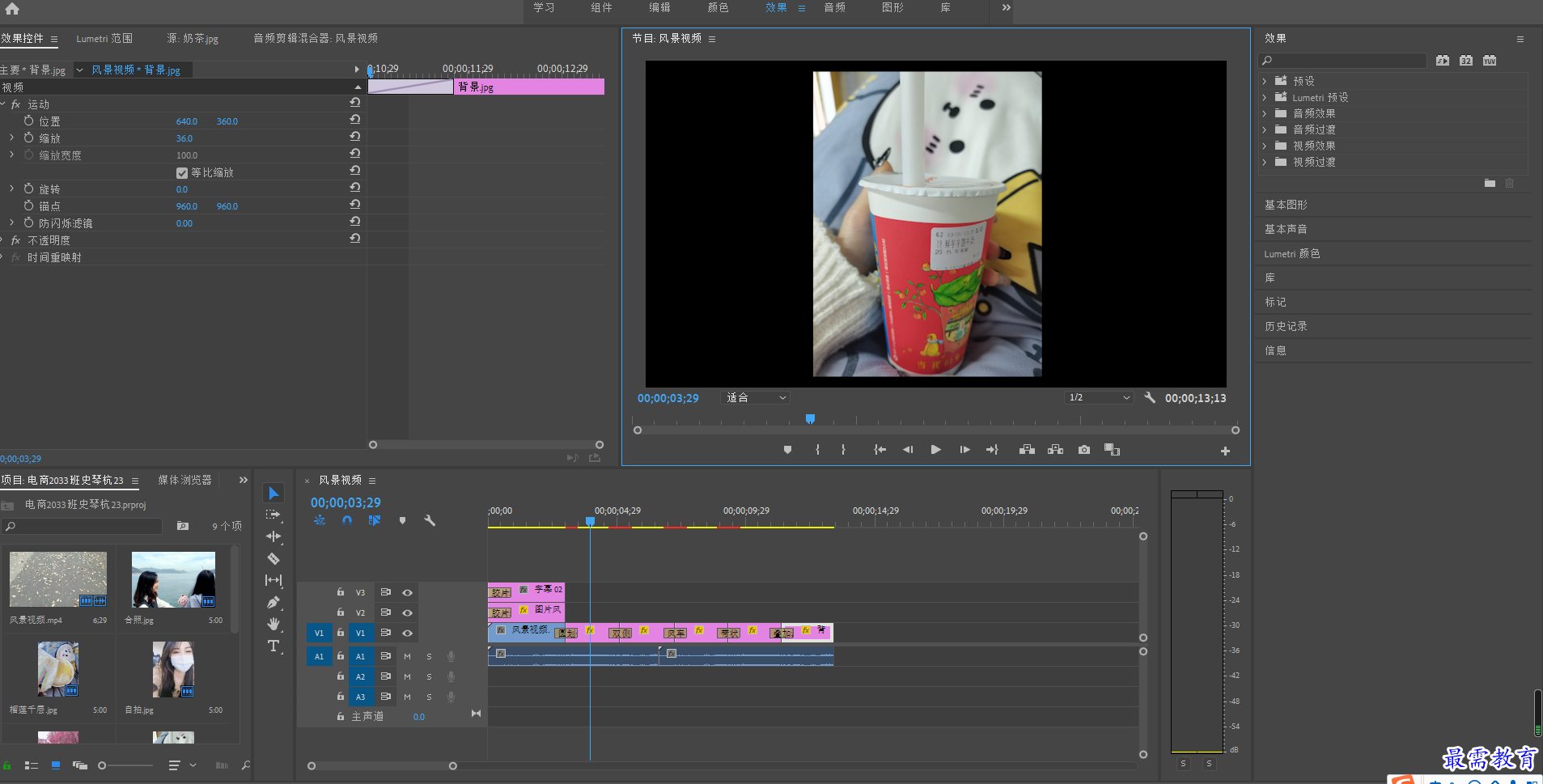Step forward one frame in Program monitor

coord(964,450)
